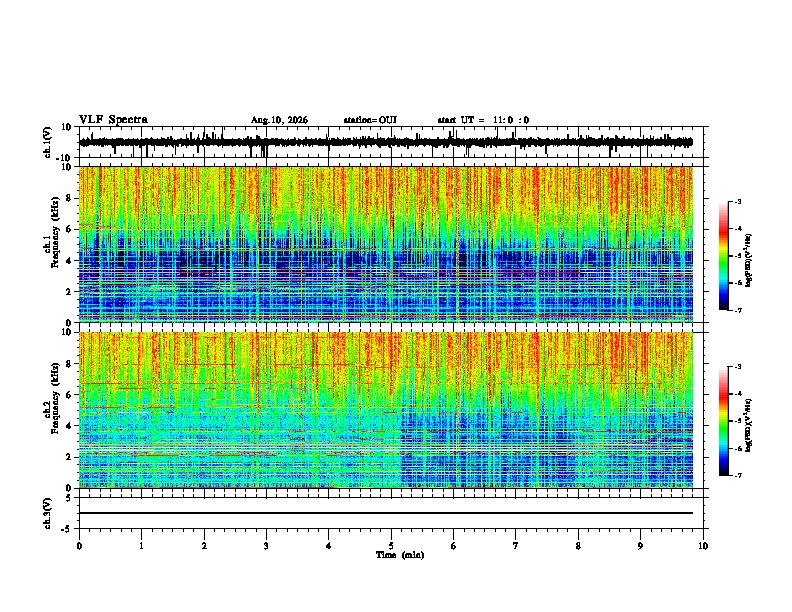Click the 6 kHz tick label on ch.2 frequency axis
Viewport: 792px width, 612px height.
70,395
